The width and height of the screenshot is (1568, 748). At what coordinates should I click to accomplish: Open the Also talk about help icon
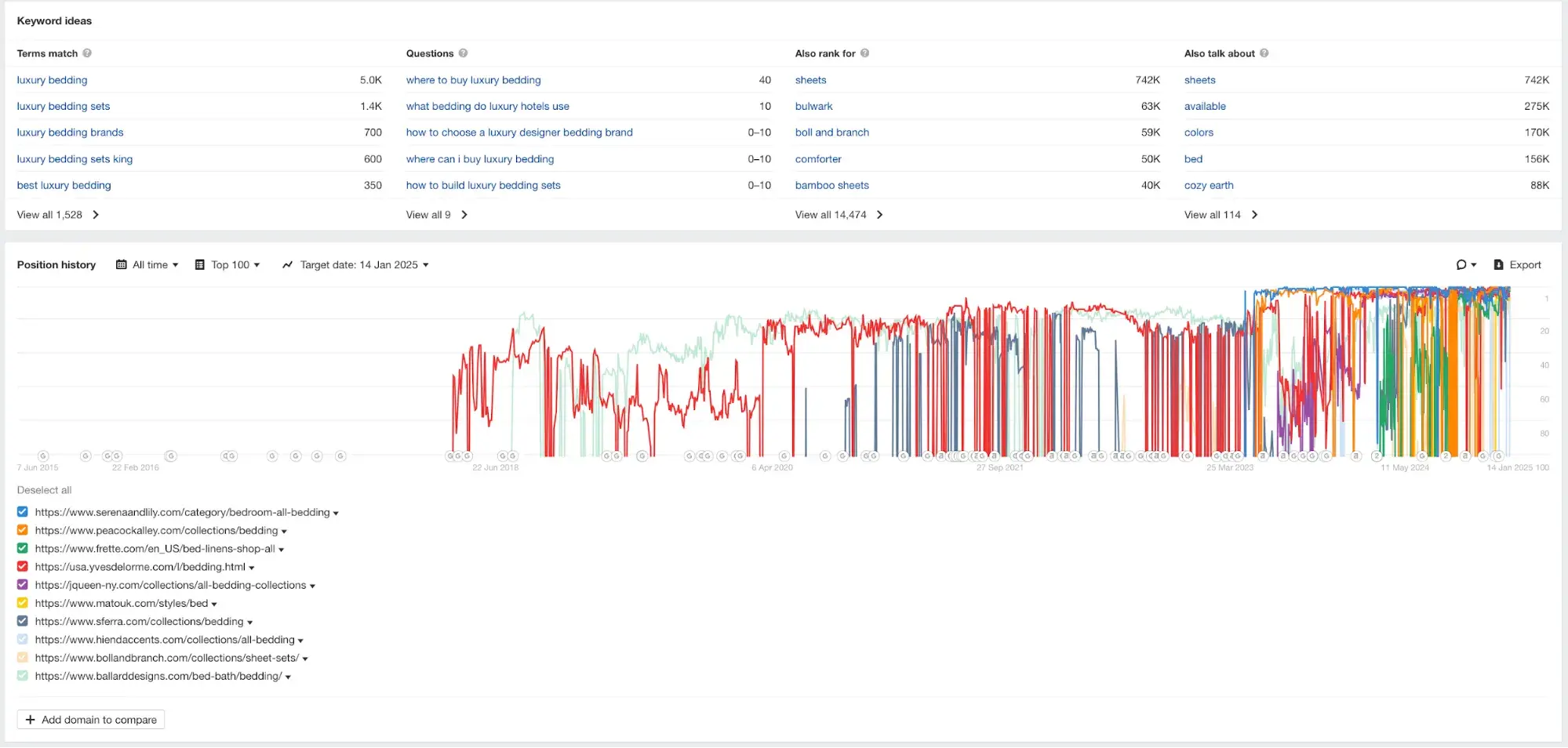pyautogui.click(x=1264, y=53)
